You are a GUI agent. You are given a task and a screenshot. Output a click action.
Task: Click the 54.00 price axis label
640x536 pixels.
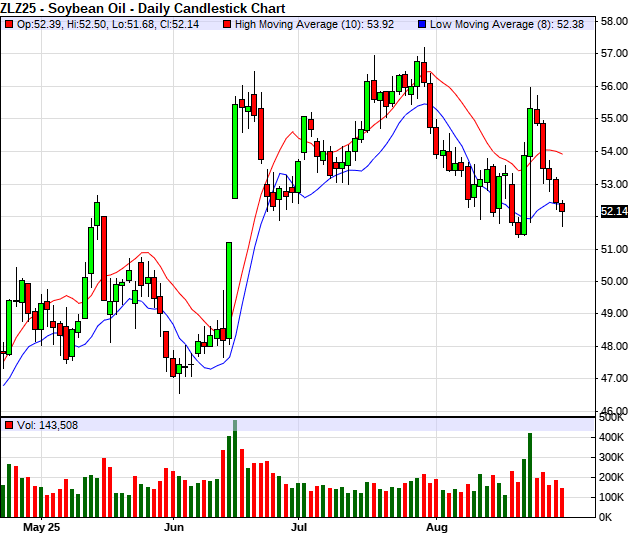pos(614,151)
